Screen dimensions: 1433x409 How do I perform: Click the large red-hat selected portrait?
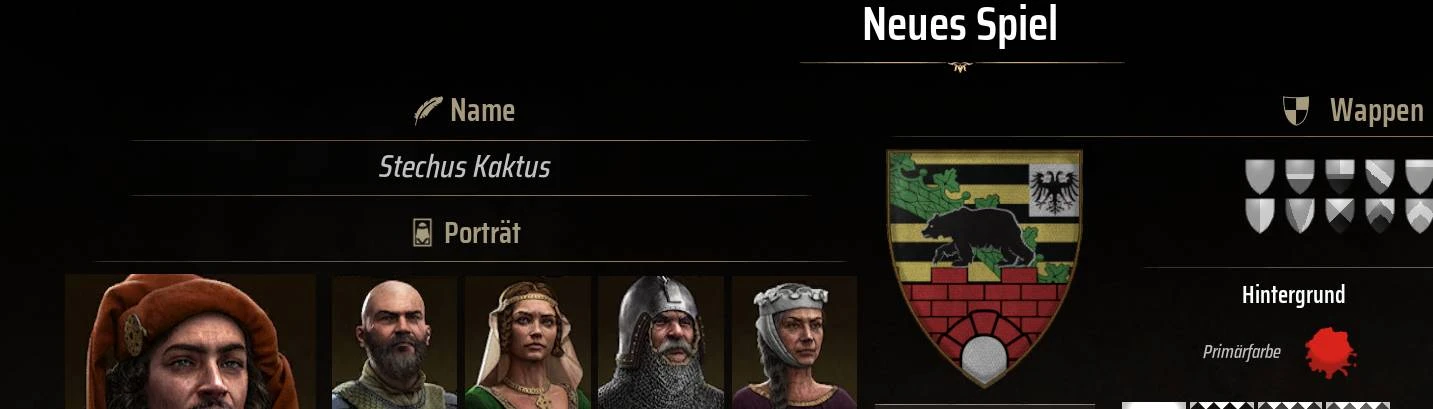coord(190,342)
